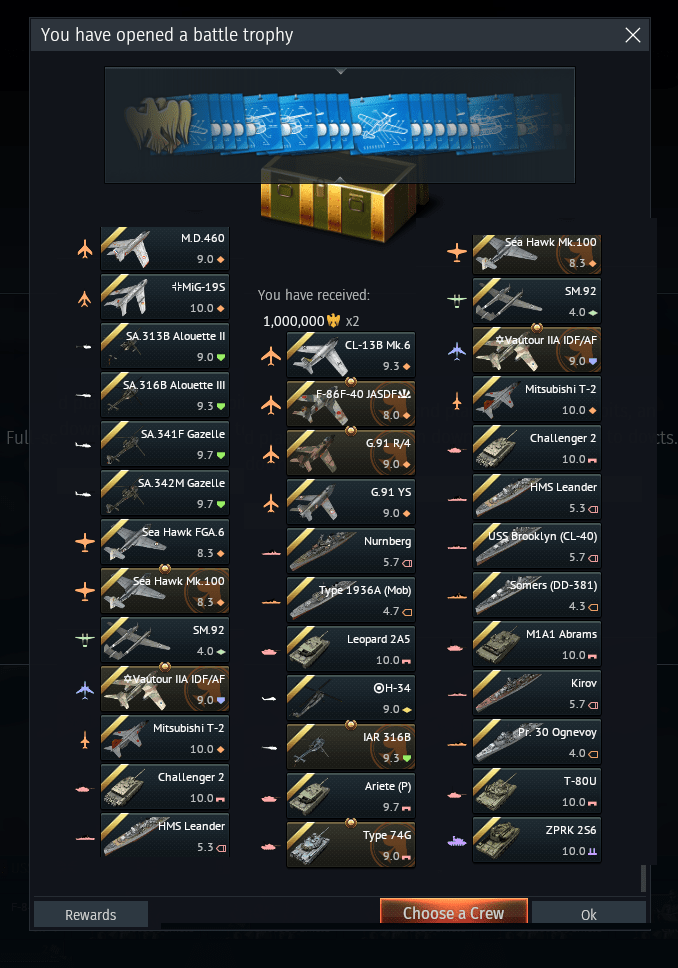Viewport: 678px width, 968px height.
Task: Click the tank icon beside Leopard 2A5
Action: coord(269,651)
